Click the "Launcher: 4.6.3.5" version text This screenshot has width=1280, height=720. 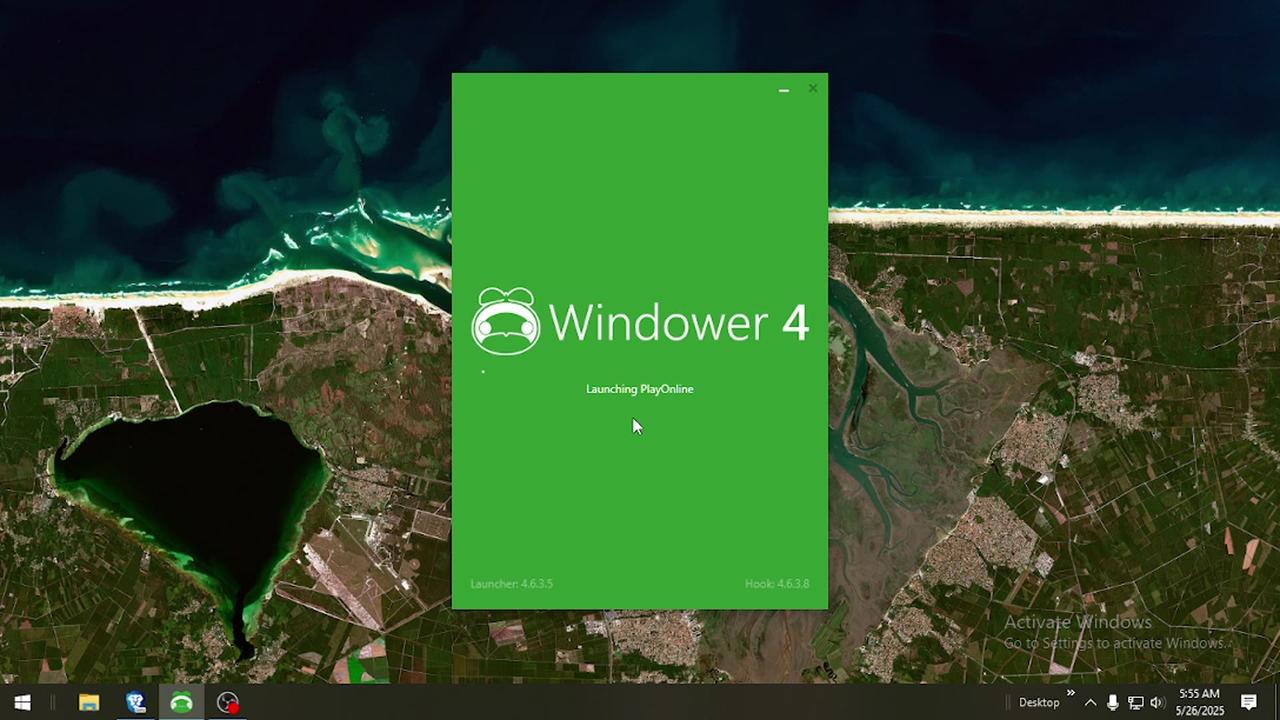tap(511, 584)
